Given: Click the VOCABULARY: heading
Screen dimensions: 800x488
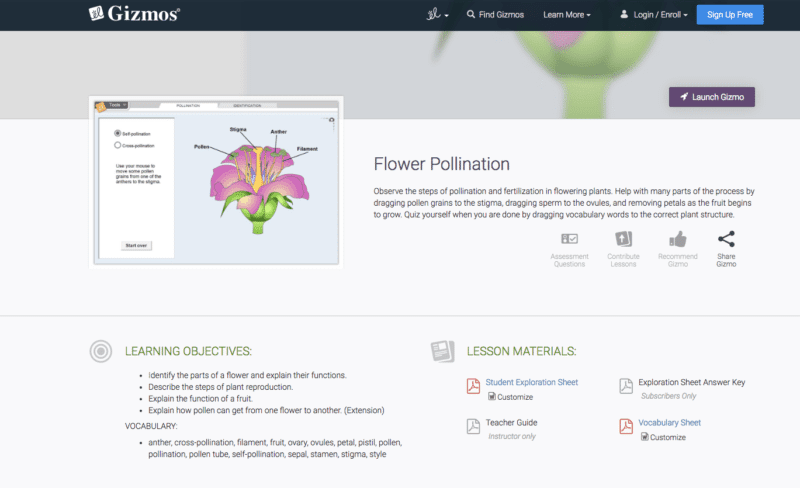Looking at the screenshot, I should coord(151,426).
